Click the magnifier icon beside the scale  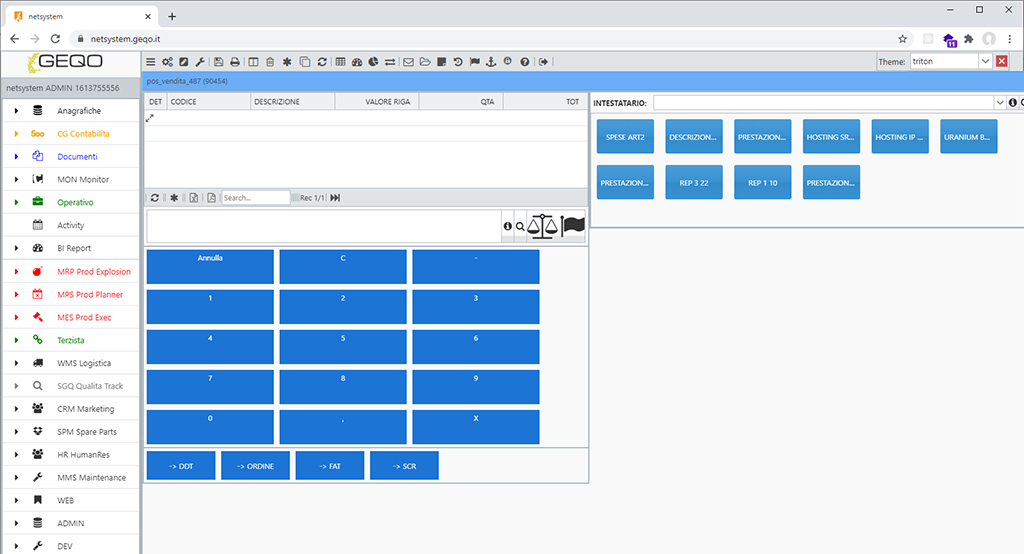[520, 227]
